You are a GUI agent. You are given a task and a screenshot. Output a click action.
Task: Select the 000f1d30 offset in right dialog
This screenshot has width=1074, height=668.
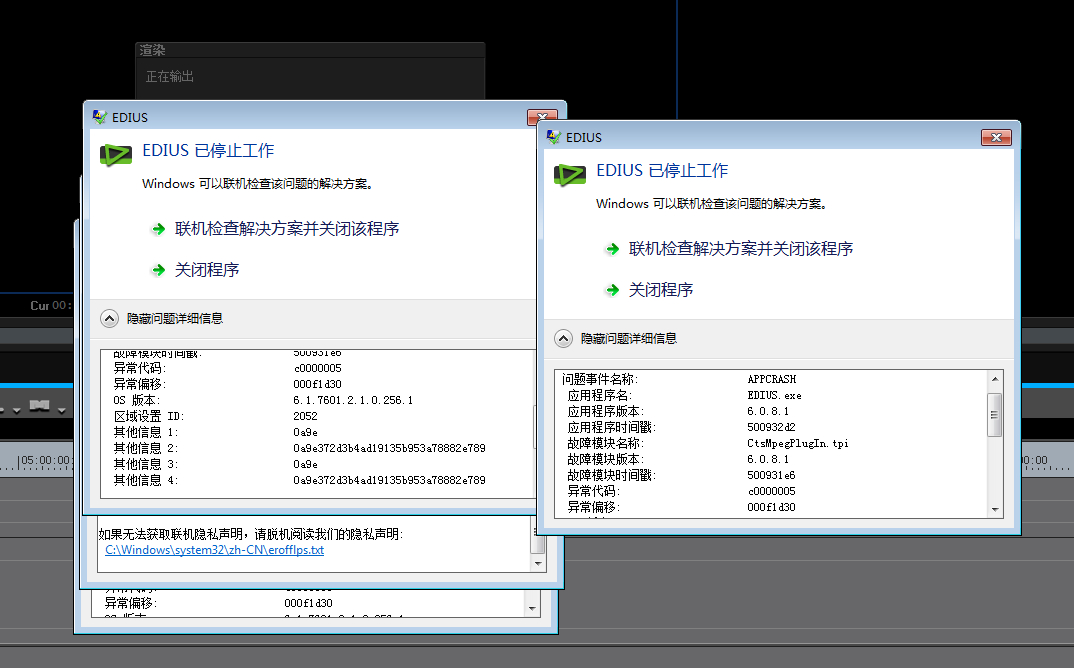click(771, 508)
